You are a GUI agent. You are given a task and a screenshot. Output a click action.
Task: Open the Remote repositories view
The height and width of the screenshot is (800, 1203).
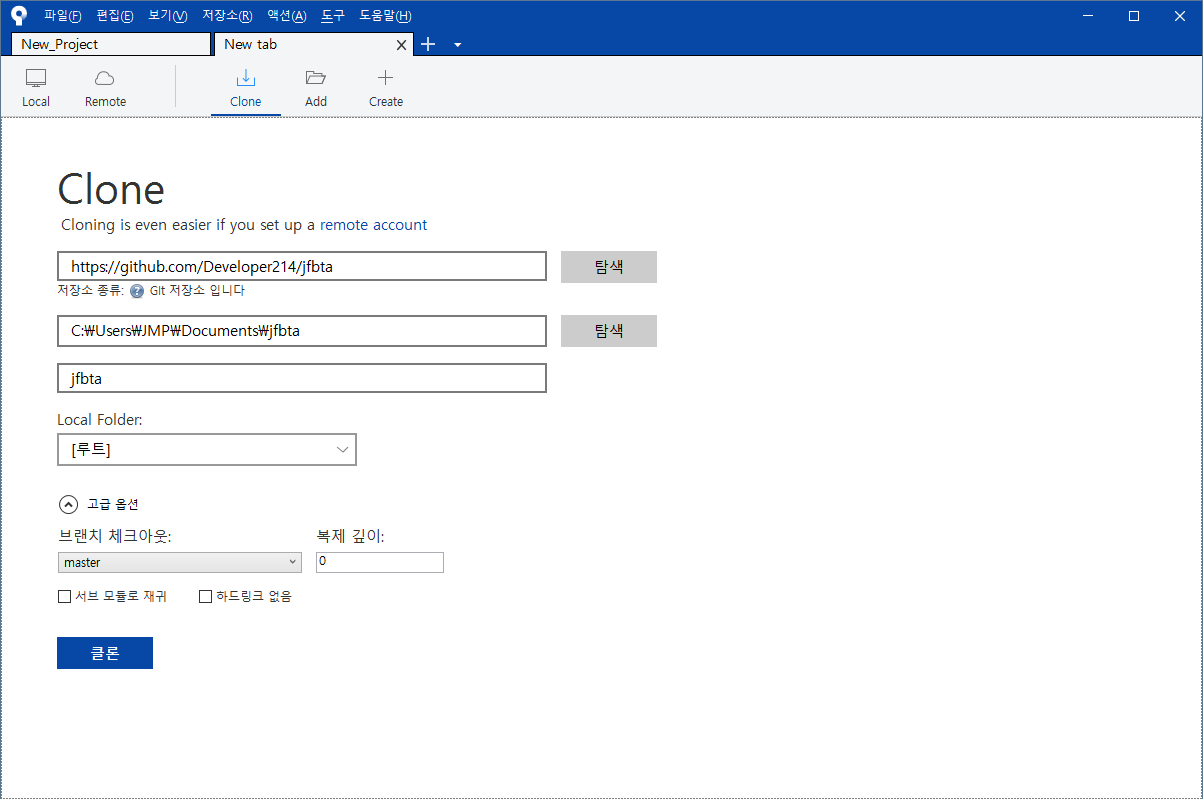tap(105, 88)
